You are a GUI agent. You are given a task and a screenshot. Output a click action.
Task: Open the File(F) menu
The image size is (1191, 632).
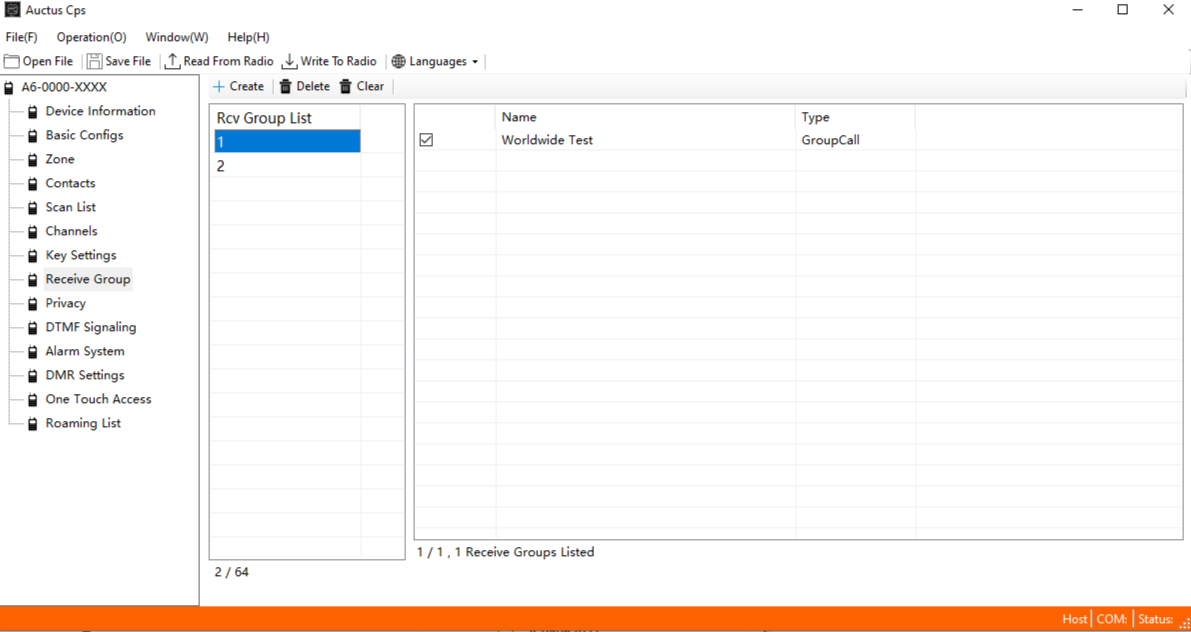pos(21,37)
